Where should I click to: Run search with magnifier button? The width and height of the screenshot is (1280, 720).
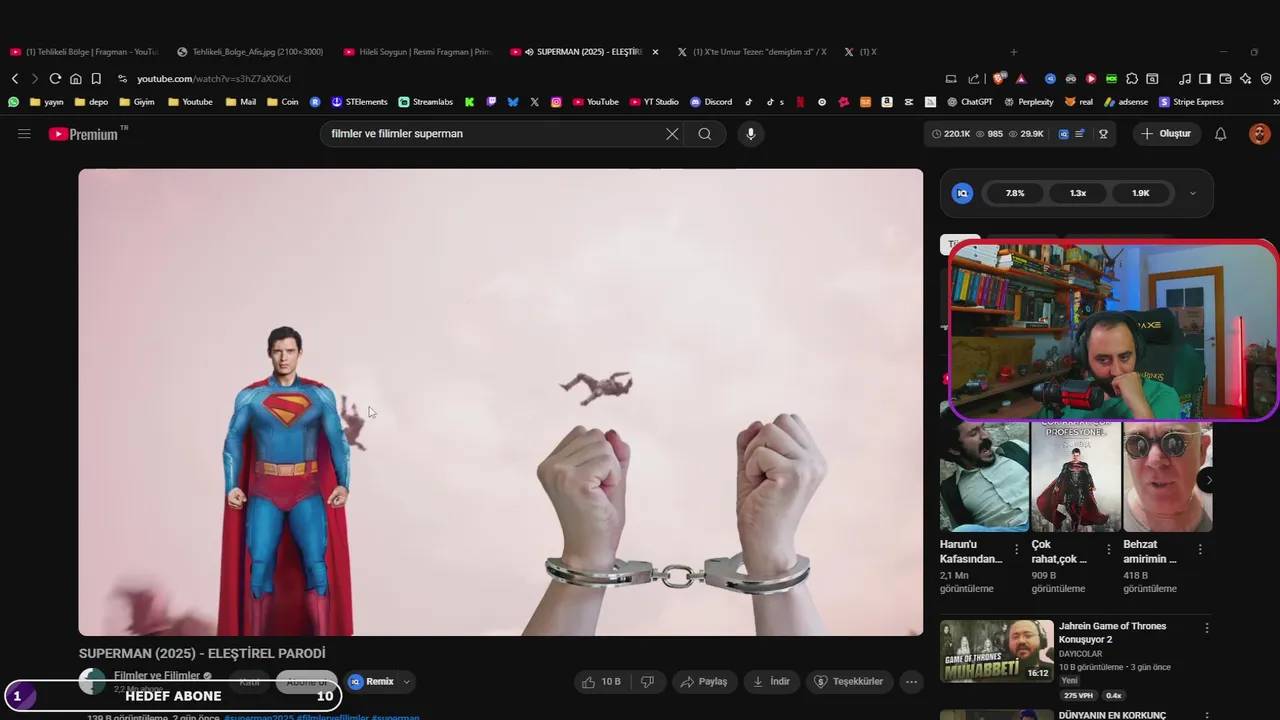pyautogui.click(x=705, y=134)
